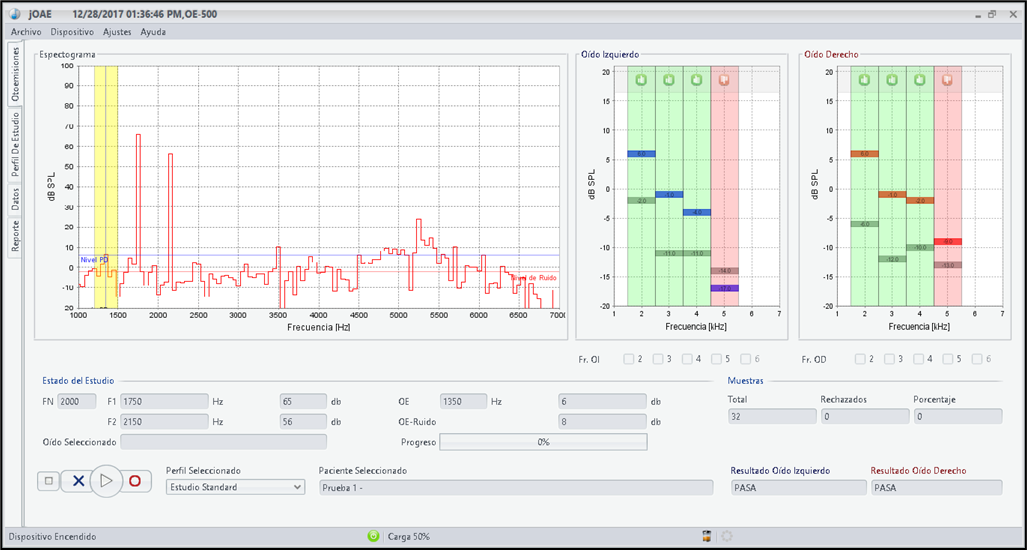Click thumbs-up icon at 3 kHz, Oído Izquierdo
This screenshot has width=1027, height=550.
669,80
